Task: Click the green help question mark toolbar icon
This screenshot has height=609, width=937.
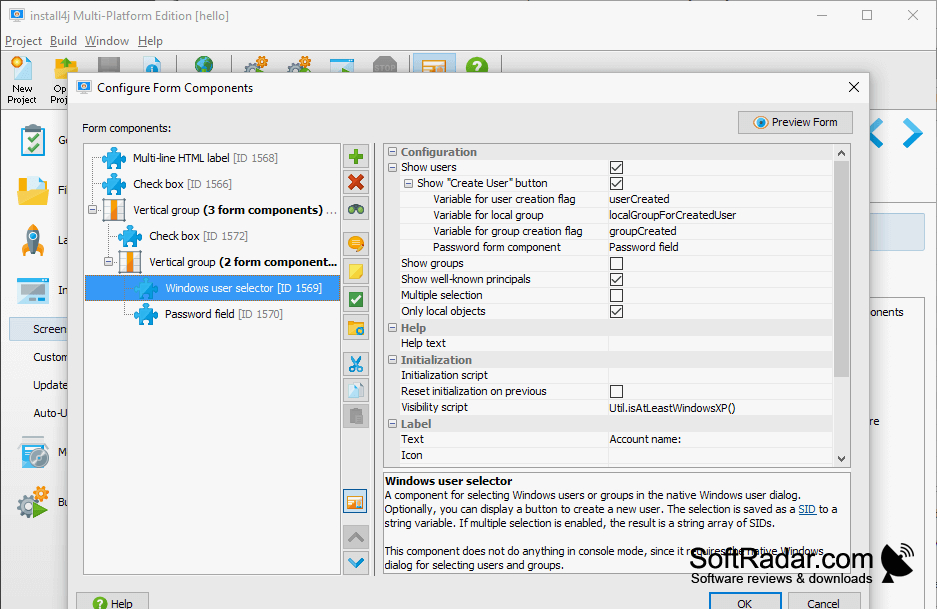Action: pyautogui.click(x=477, y=66)
